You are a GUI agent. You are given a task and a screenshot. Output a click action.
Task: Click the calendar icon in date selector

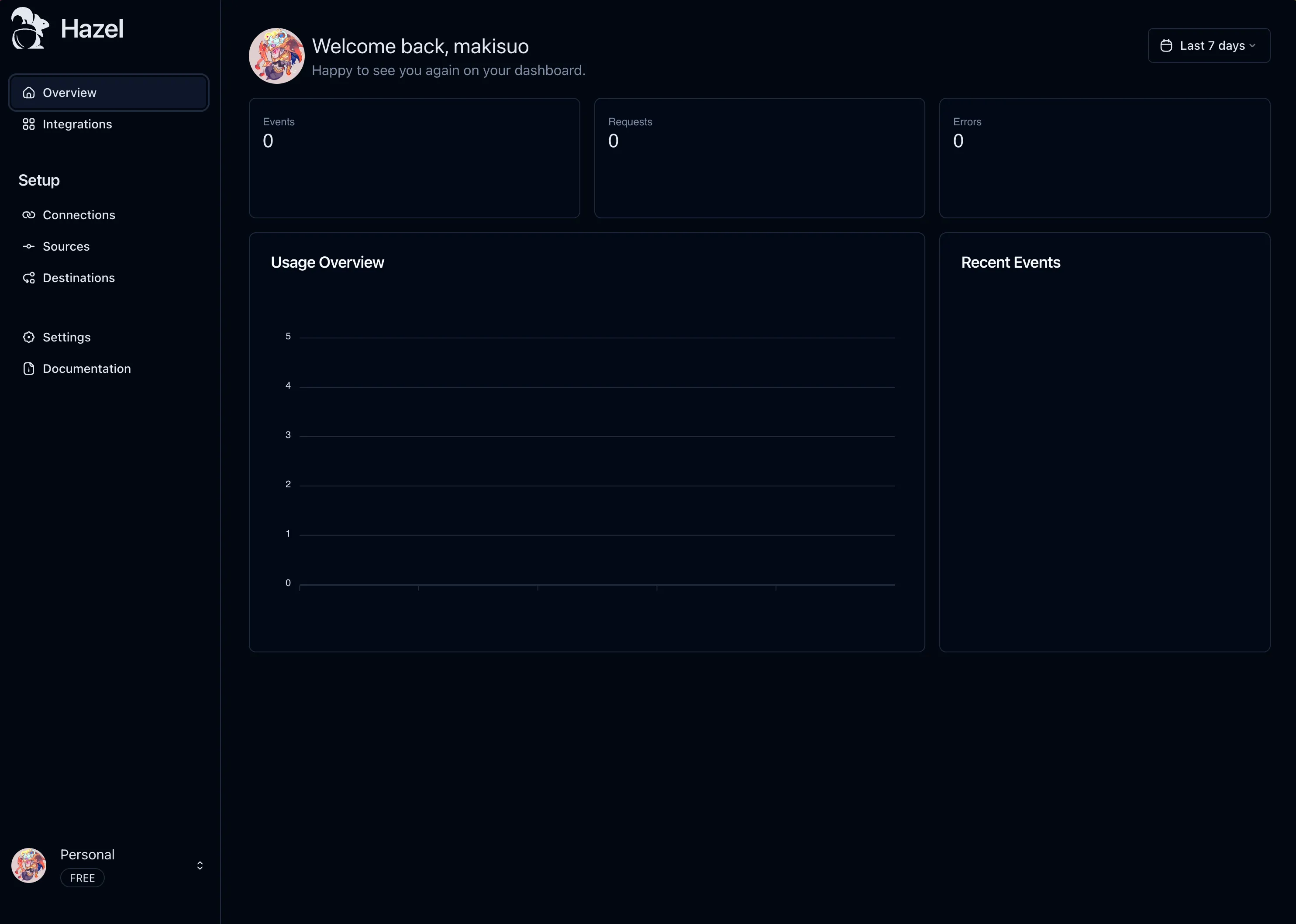coord(1166,45)
